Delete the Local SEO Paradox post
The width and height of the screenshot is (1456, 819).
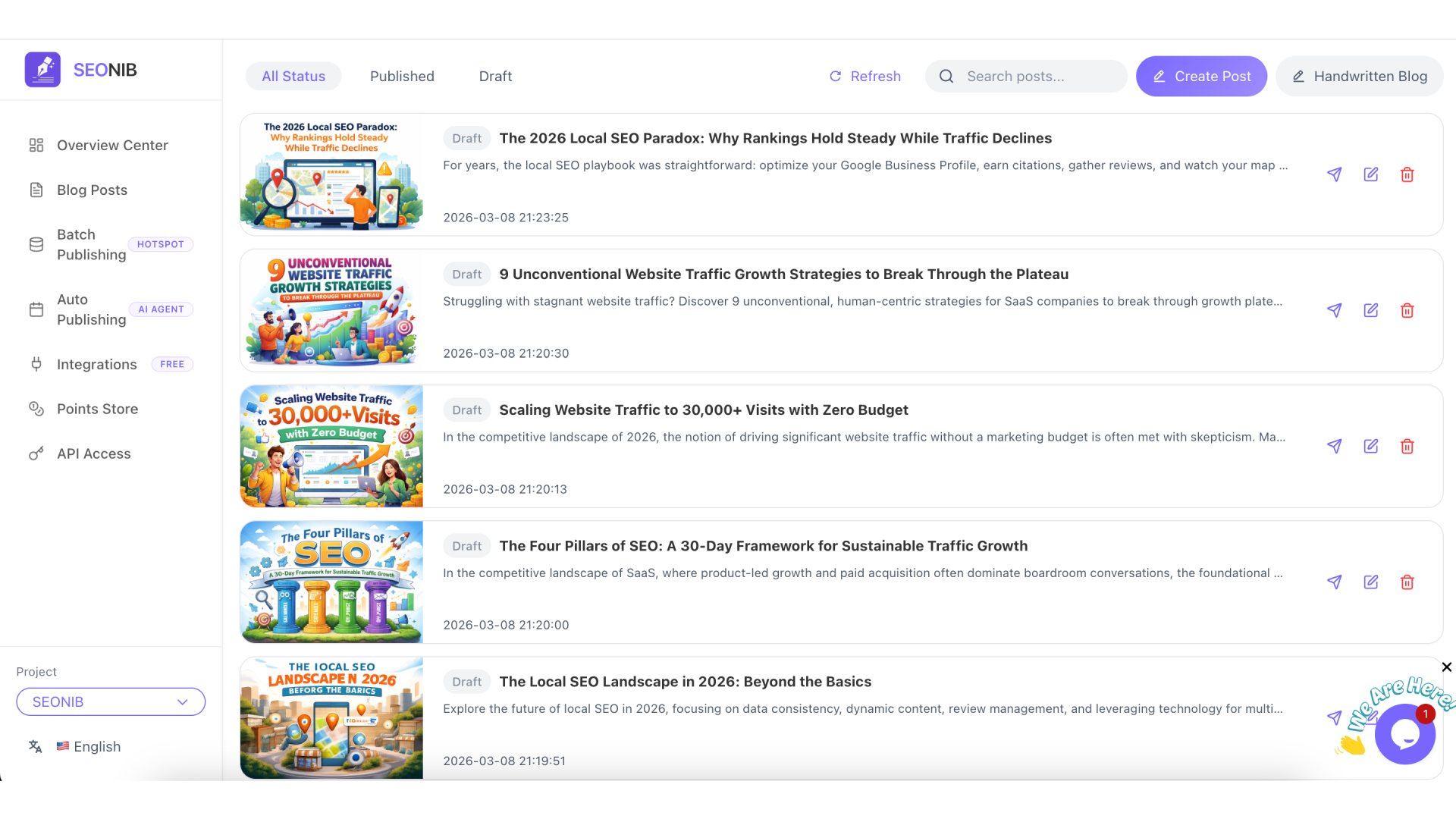tap(1407, 174)
